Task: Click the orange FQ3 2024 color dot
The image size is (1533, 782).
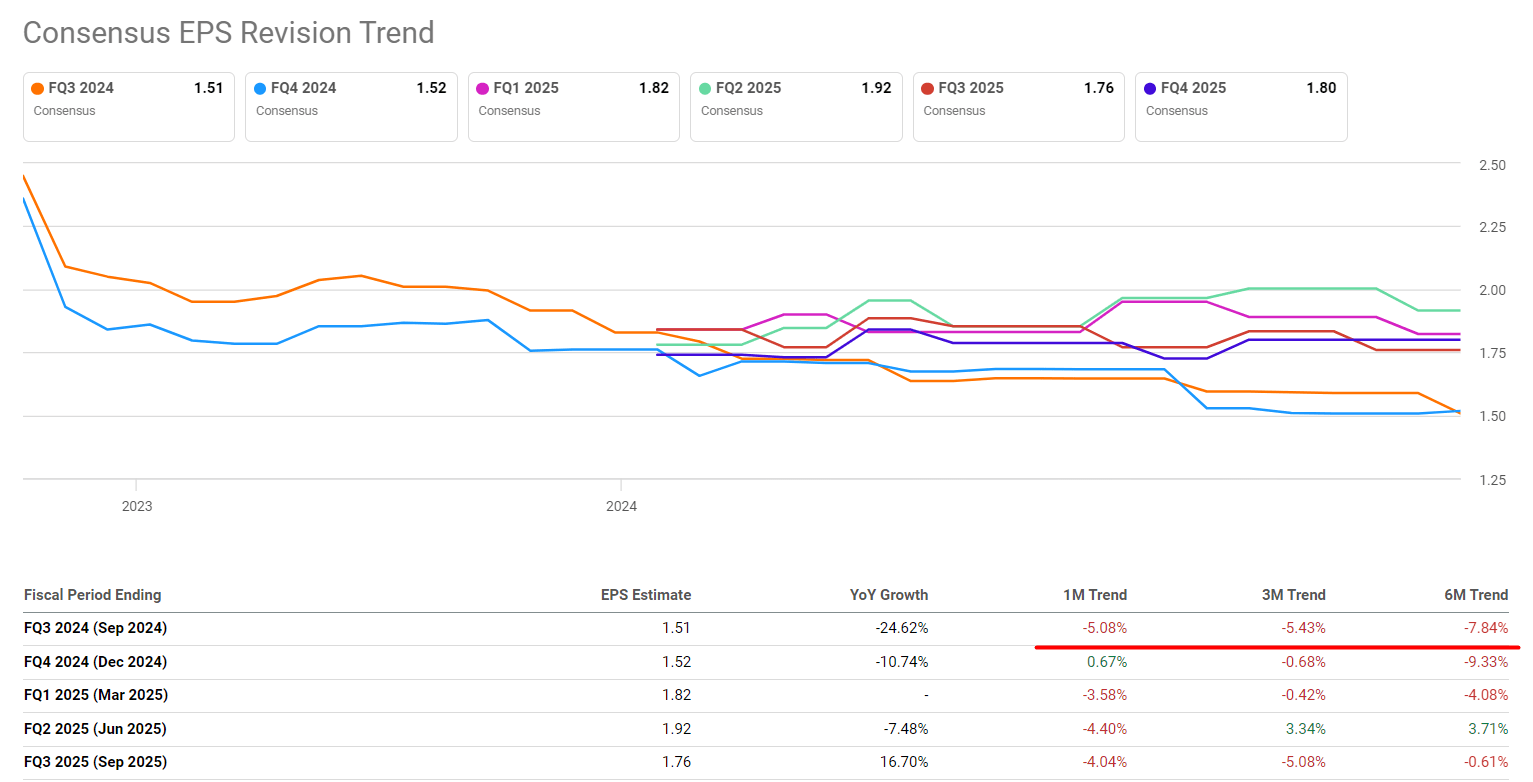Action: (x=38, y=88)
